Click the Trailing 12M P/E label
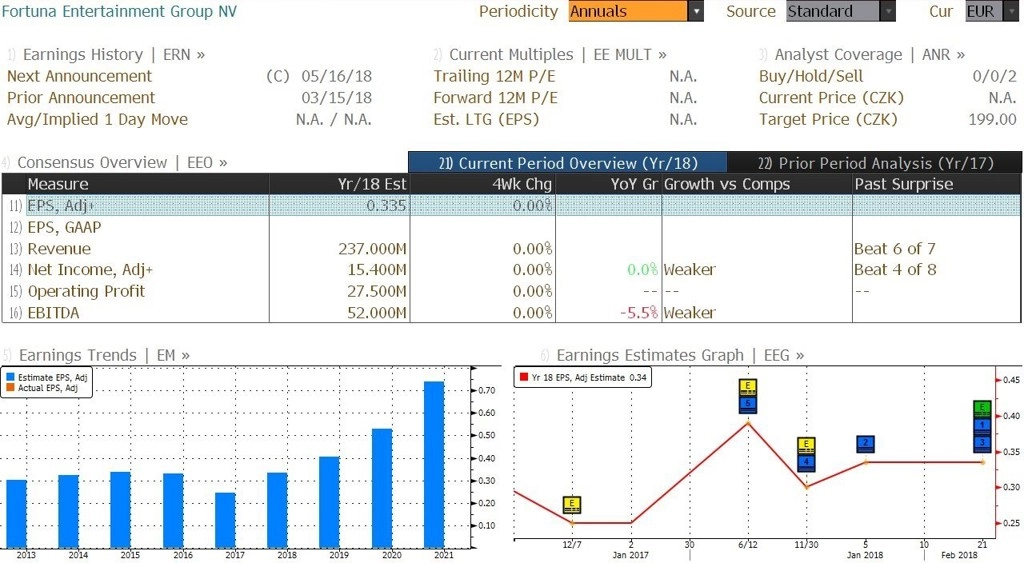The image size is (1024, 563). [x=494, y=76]
